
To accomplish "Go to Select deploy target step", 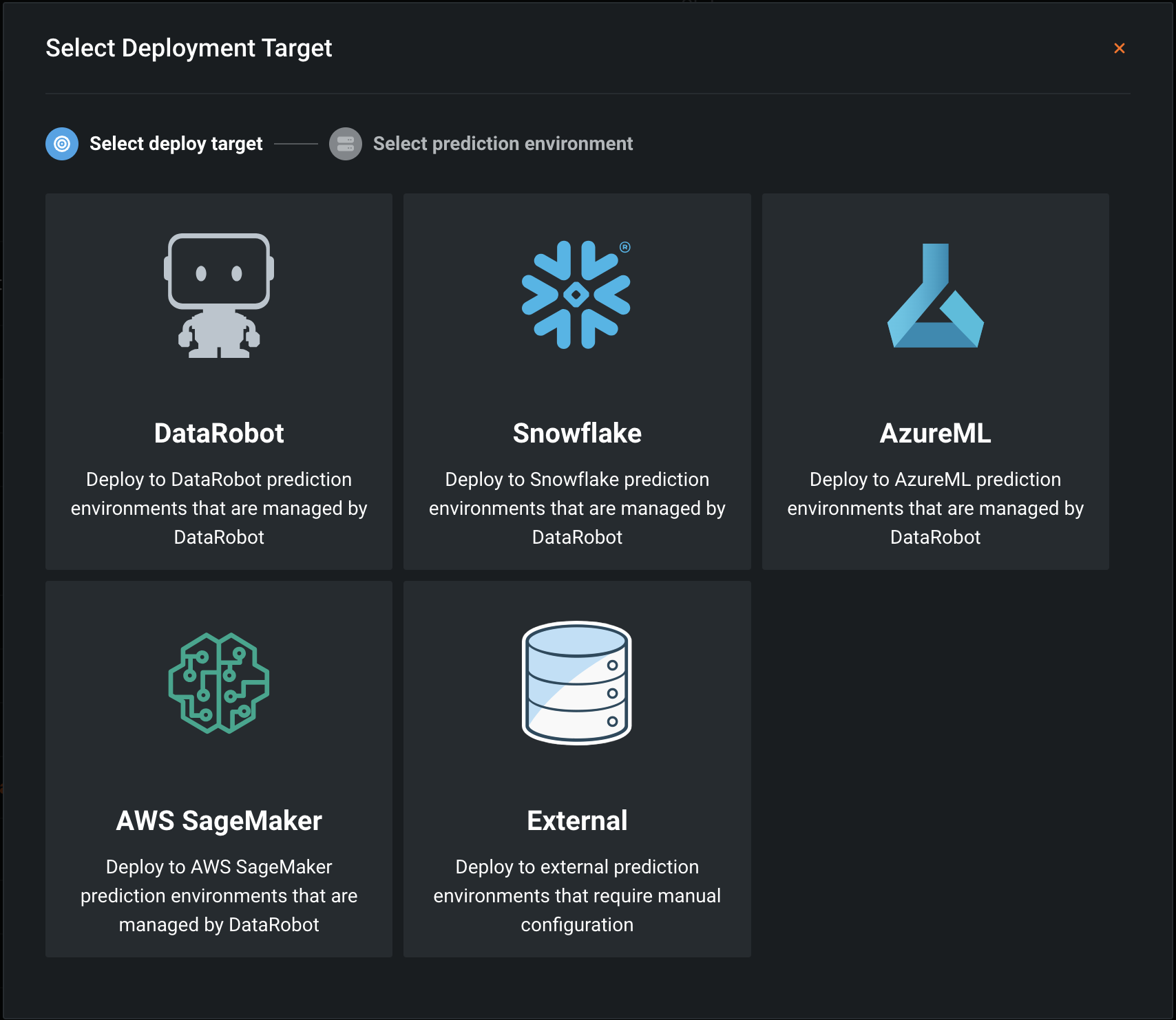I will click(x=176, y=144).
